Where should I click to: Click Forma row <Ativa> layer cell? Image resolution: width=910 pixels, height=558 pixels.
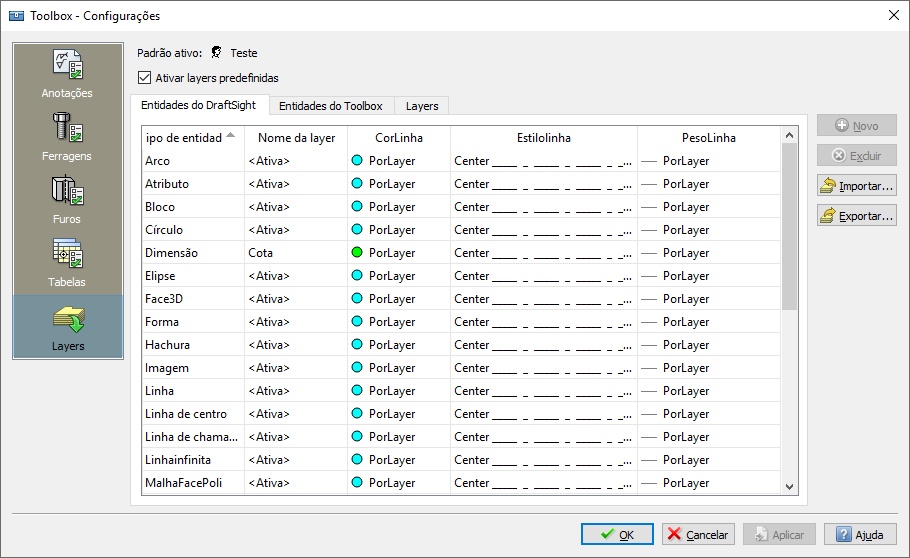[x=296, y=322]
